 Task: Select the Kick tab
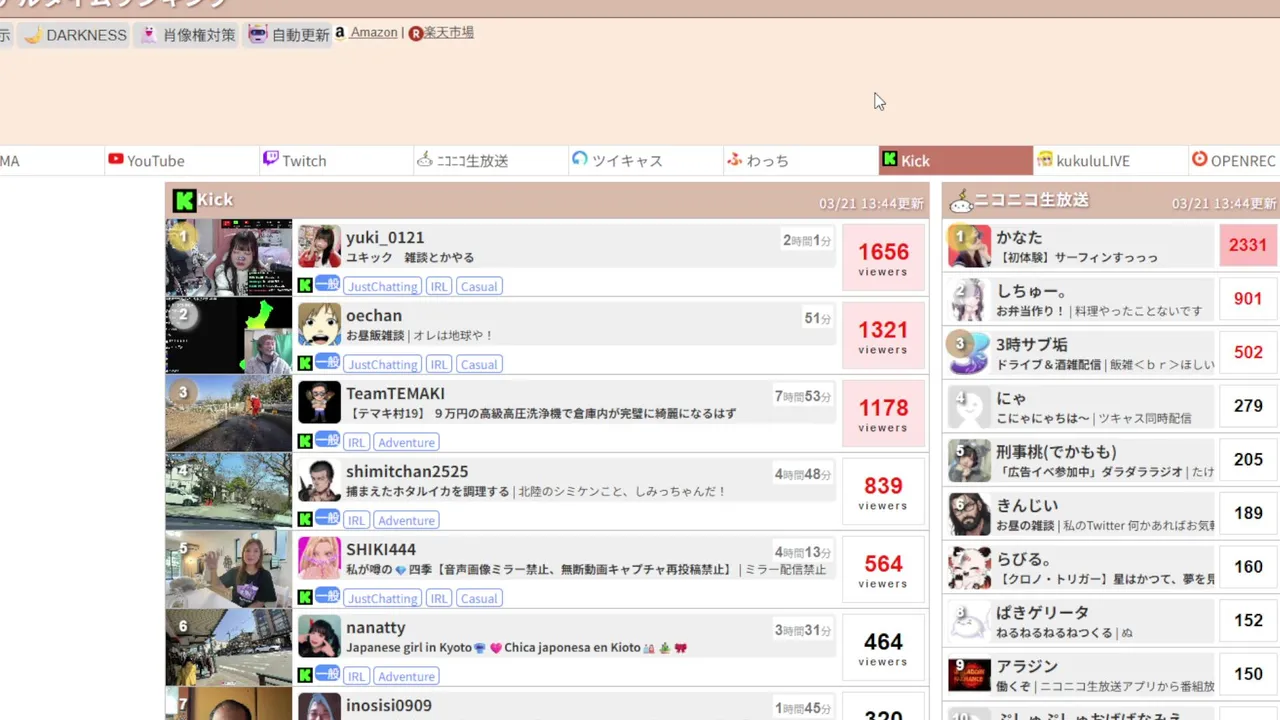tap(955, 161)
